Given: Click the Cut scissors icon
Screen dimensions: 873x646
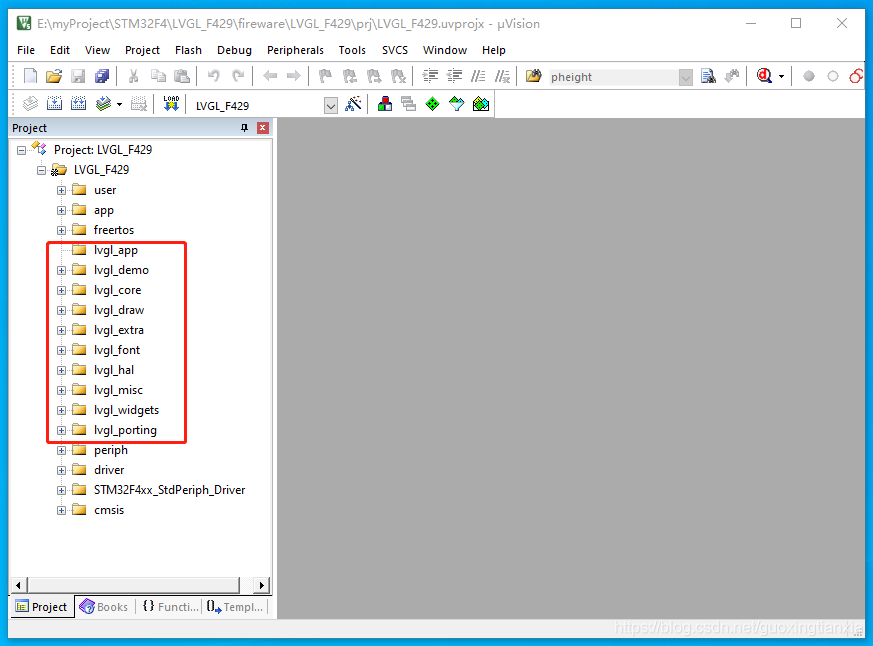Looking at the screenshot, I should [x=134, y=76].
